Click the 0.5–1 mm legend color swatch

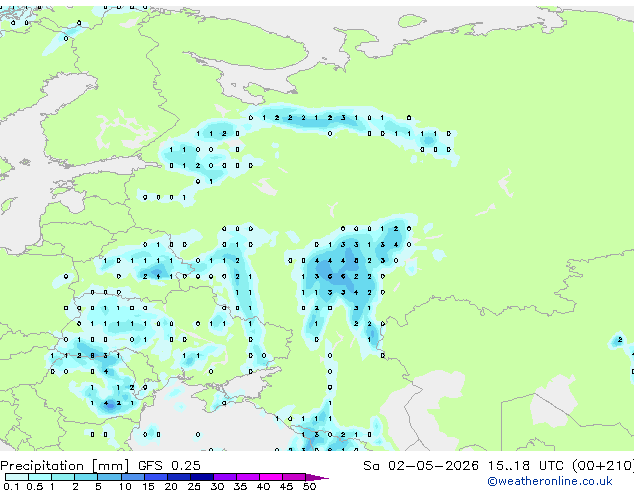tap(40, 477)
